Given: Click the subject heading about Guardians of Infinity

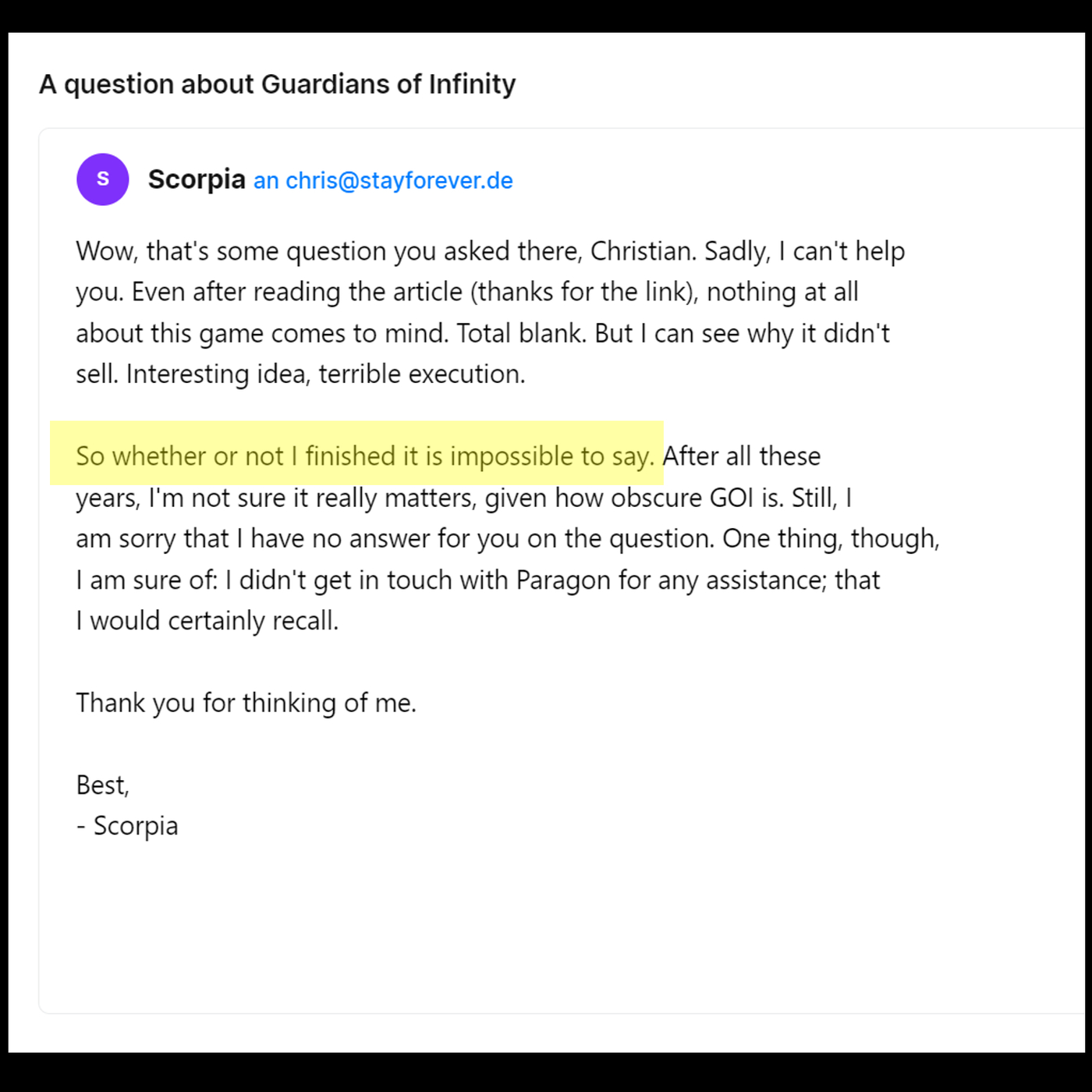Looking at the screenshot, I should (x=278, y=84).
